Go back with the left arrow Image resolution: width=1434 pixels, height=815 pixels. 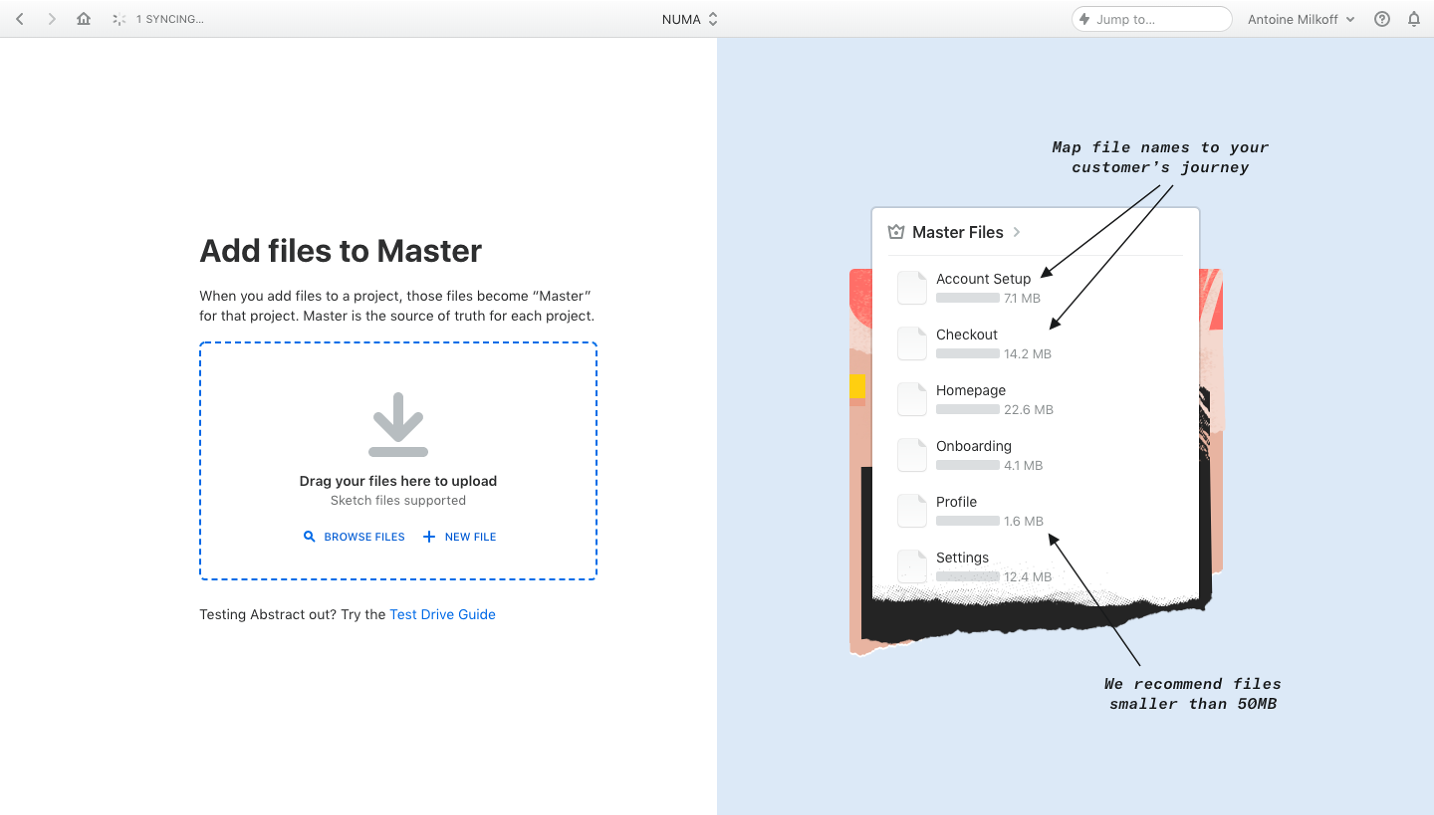20,19
